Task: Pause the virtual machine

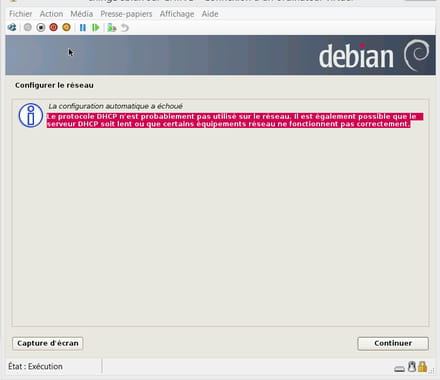Action: click(83, 27)
